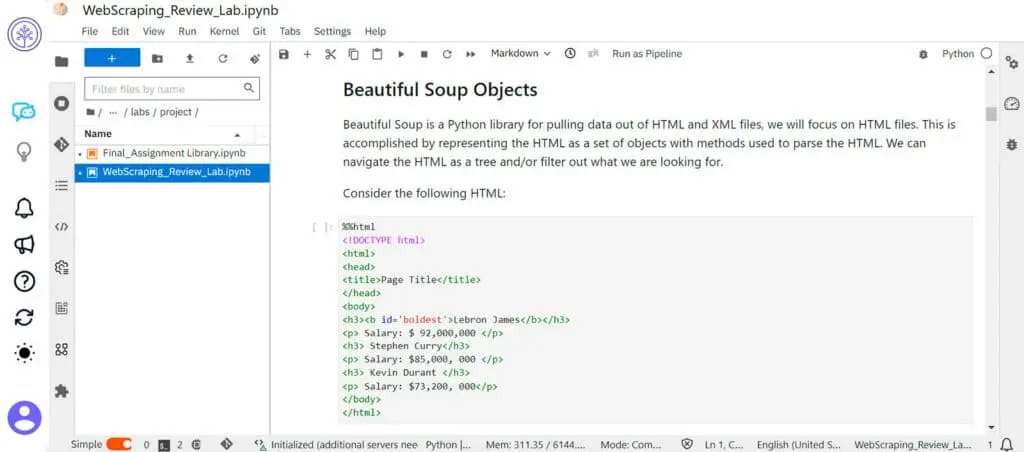Create a new folder in file browser

pos(157,58)
